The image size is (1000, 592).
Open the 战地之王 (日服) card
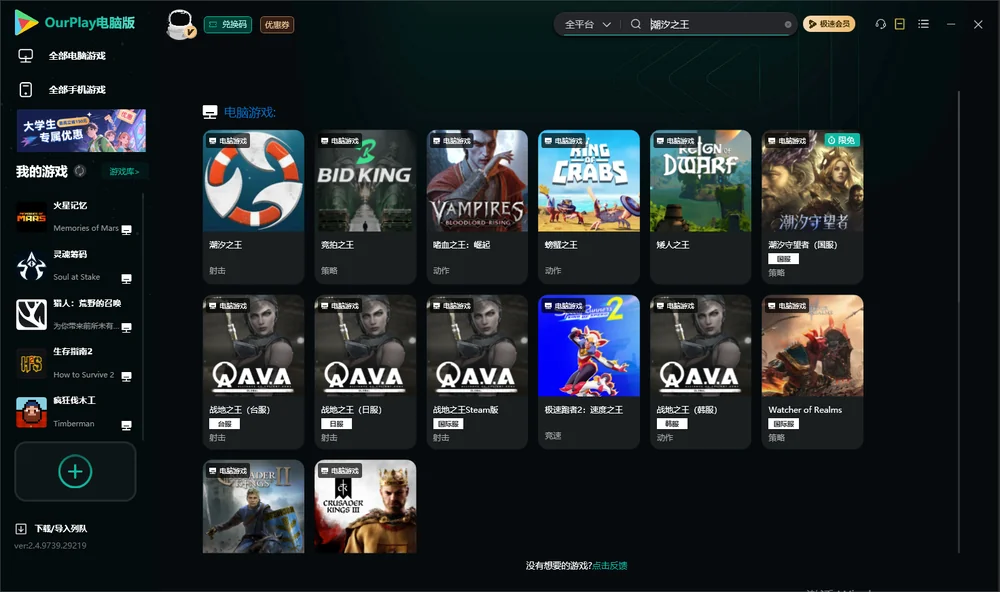[x=365, y=372]
